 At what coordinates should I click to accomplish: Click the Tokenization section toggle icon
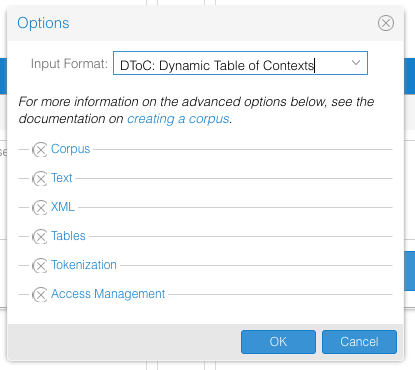pos(40,266)
